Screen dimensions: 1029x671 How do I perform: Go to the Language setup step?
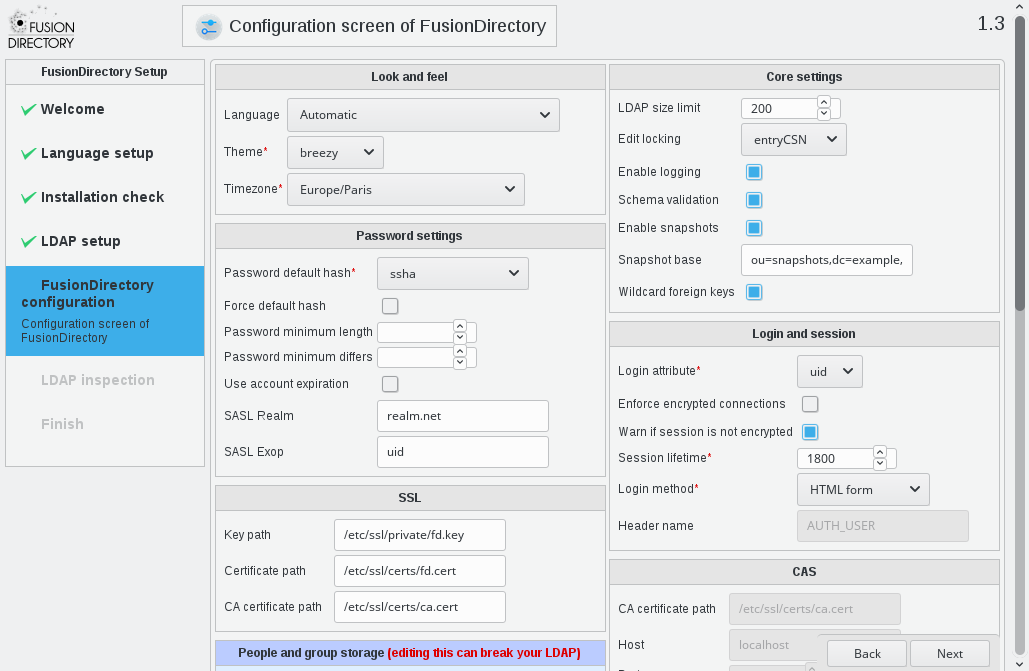(97, 153)
